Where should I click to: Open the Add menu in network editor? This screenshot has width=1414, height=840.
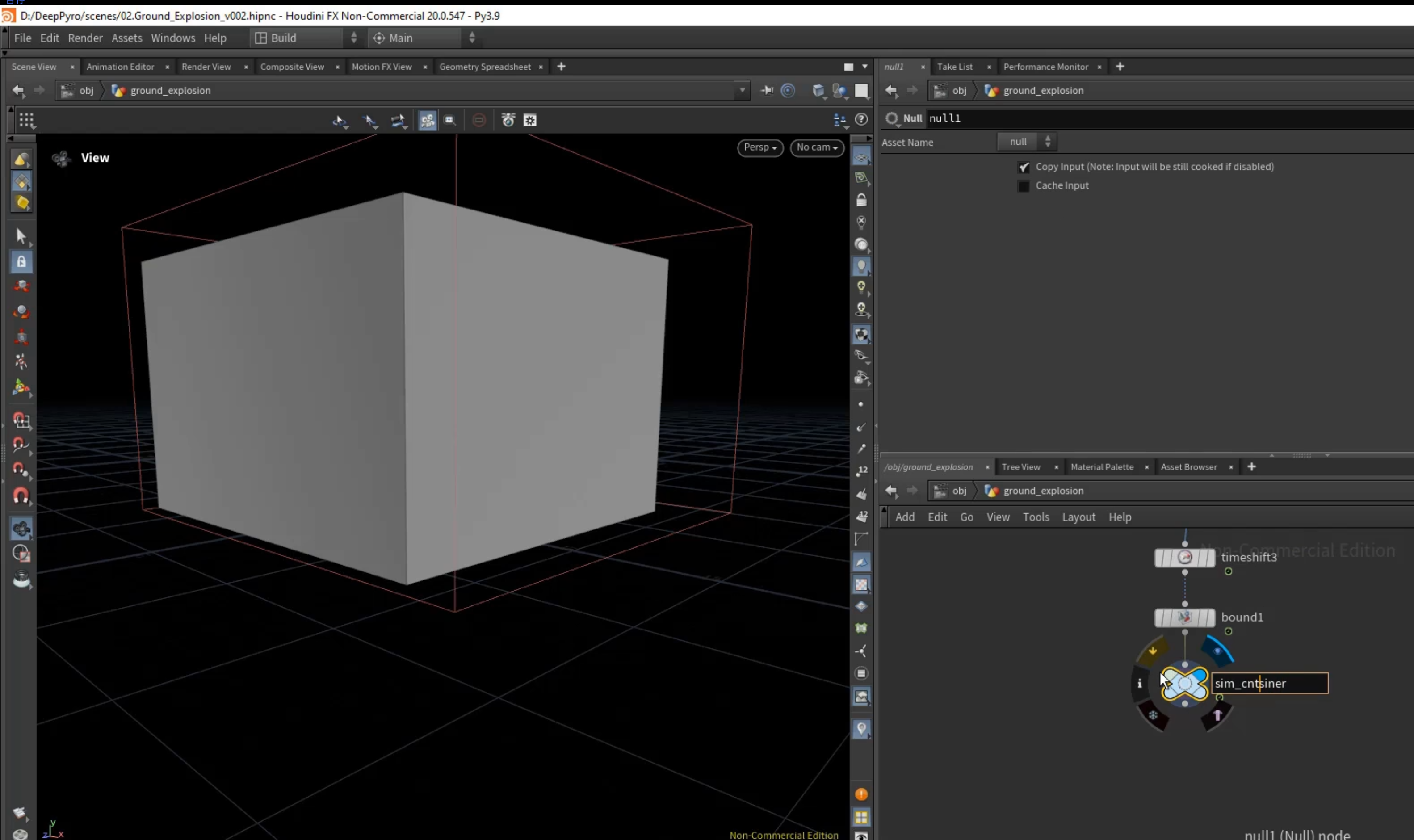point(904,517)
